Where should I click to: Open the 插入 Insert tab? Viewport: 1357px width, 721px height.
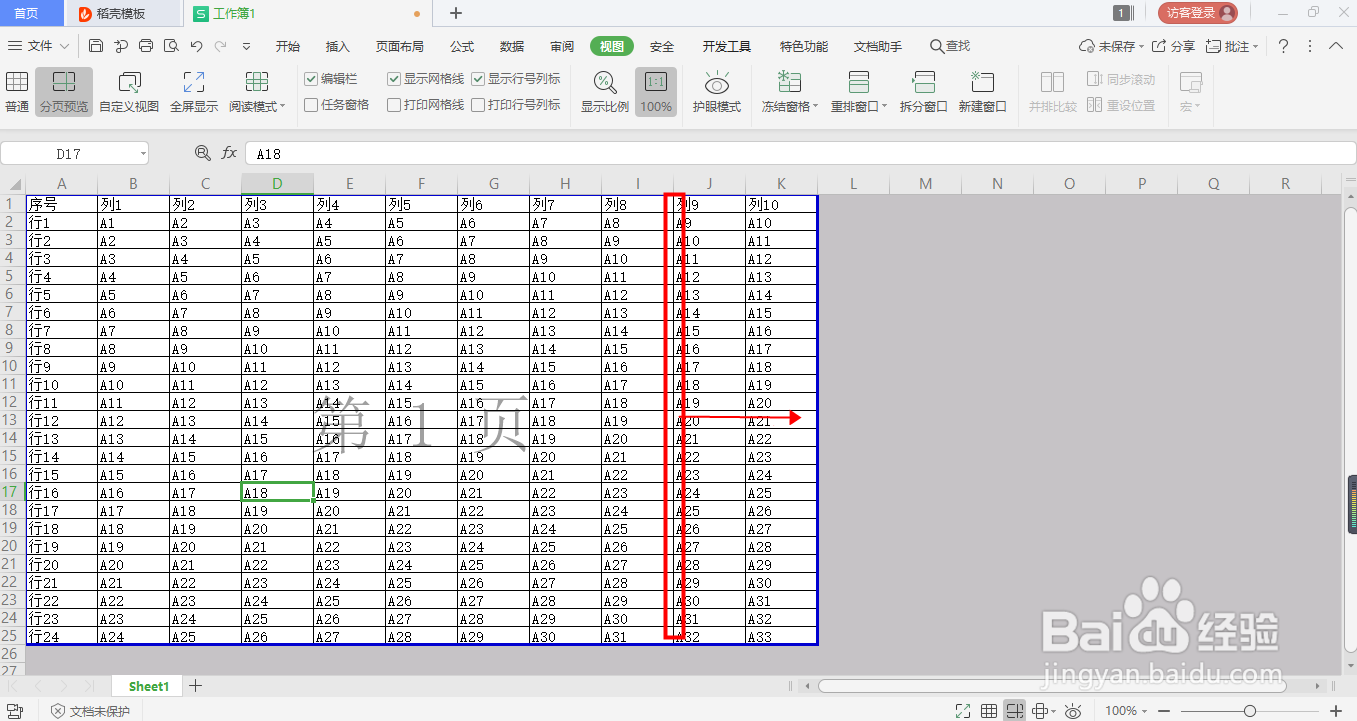point(338,47)
